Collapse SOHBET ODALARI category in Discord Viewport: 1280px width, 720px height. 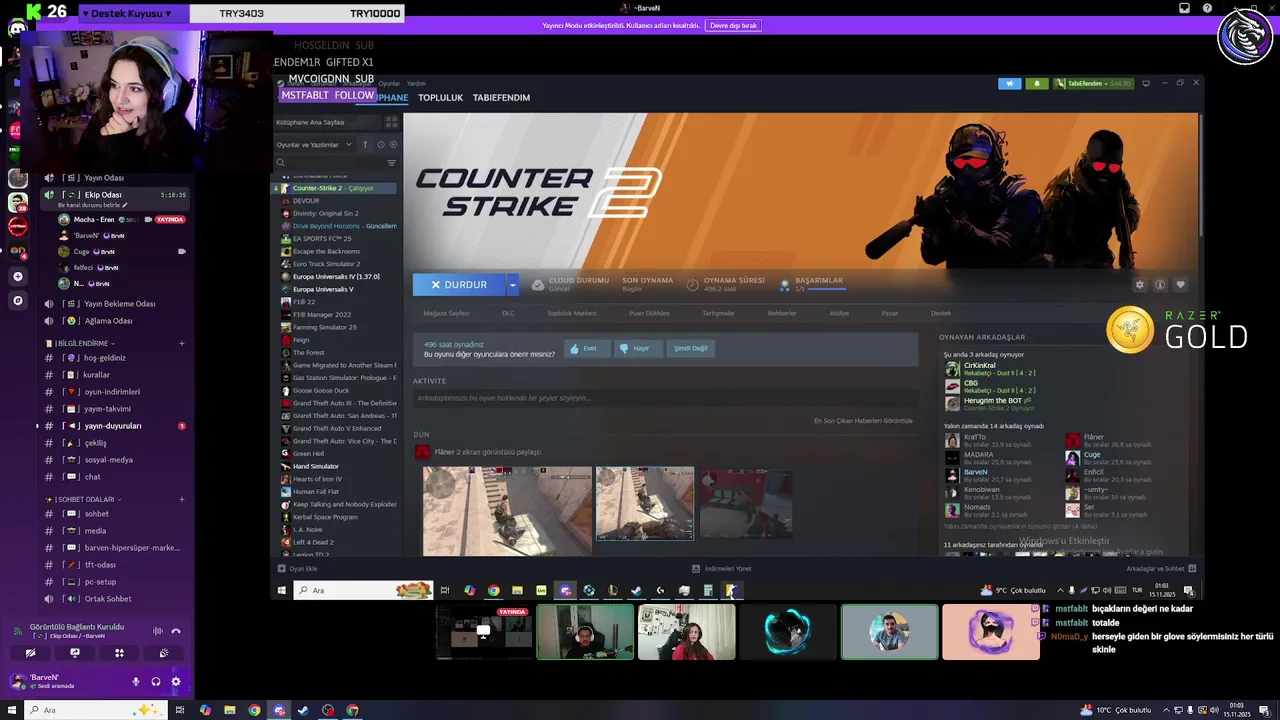tap(85, 499)
